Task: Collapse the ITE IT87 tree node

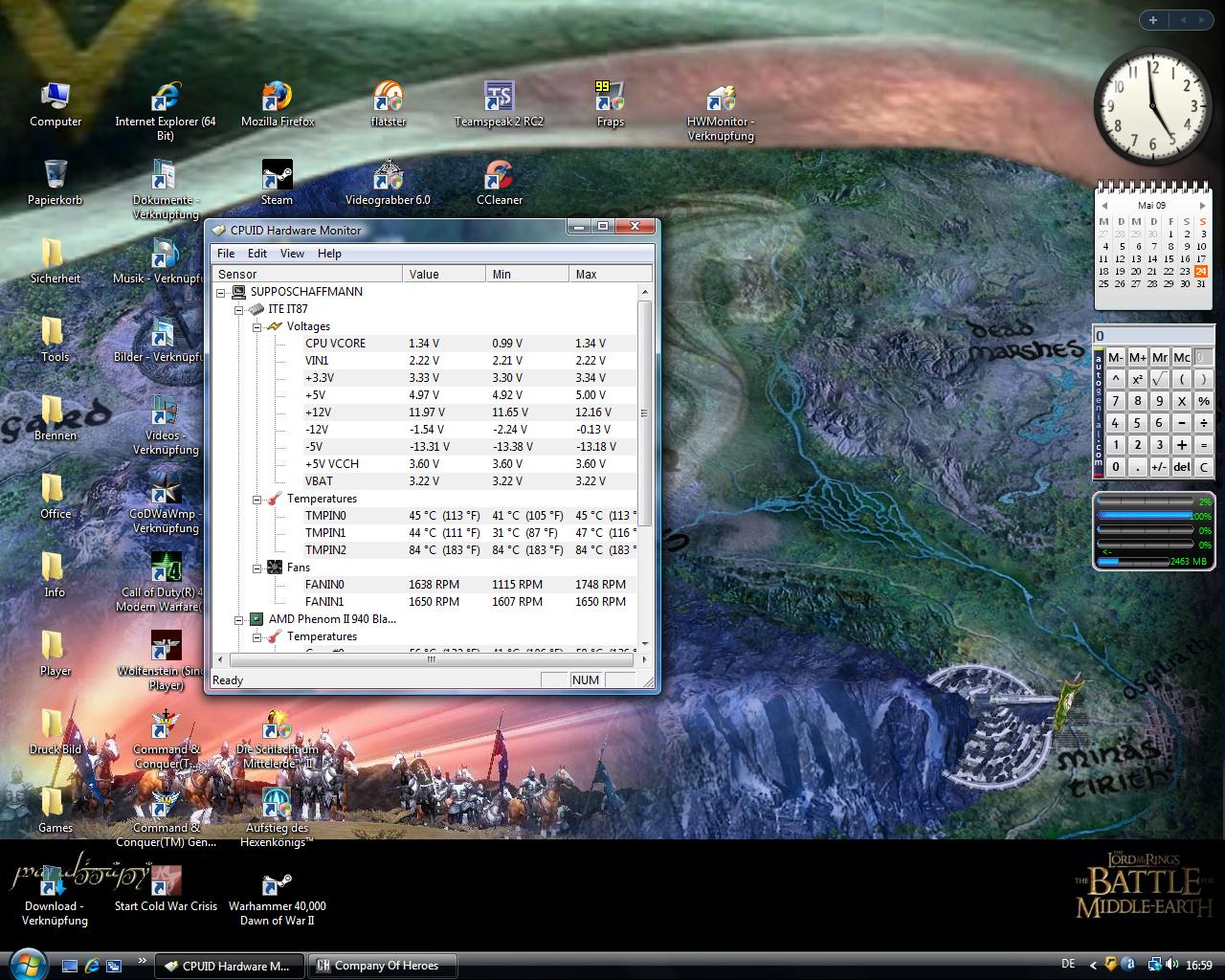Action: pos(239,309)
